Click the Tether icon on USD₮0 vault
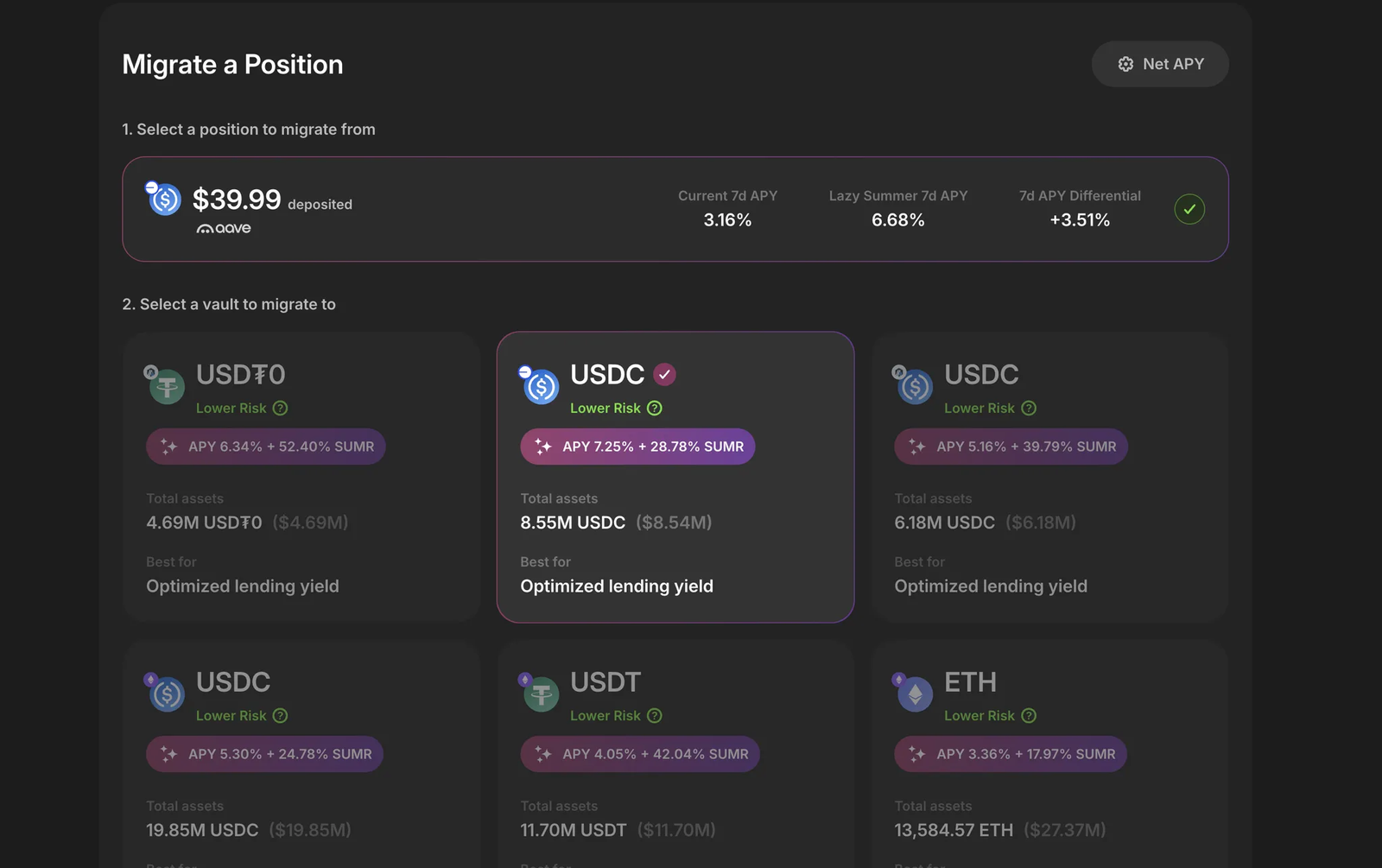 tap(167, 386)
